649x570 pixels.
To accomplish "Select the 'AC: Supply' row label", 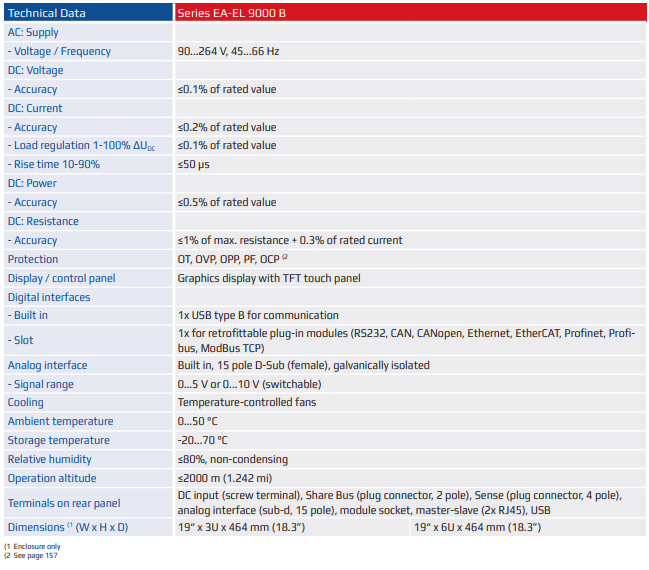I will pyautogui.click(x=33, y=32).
